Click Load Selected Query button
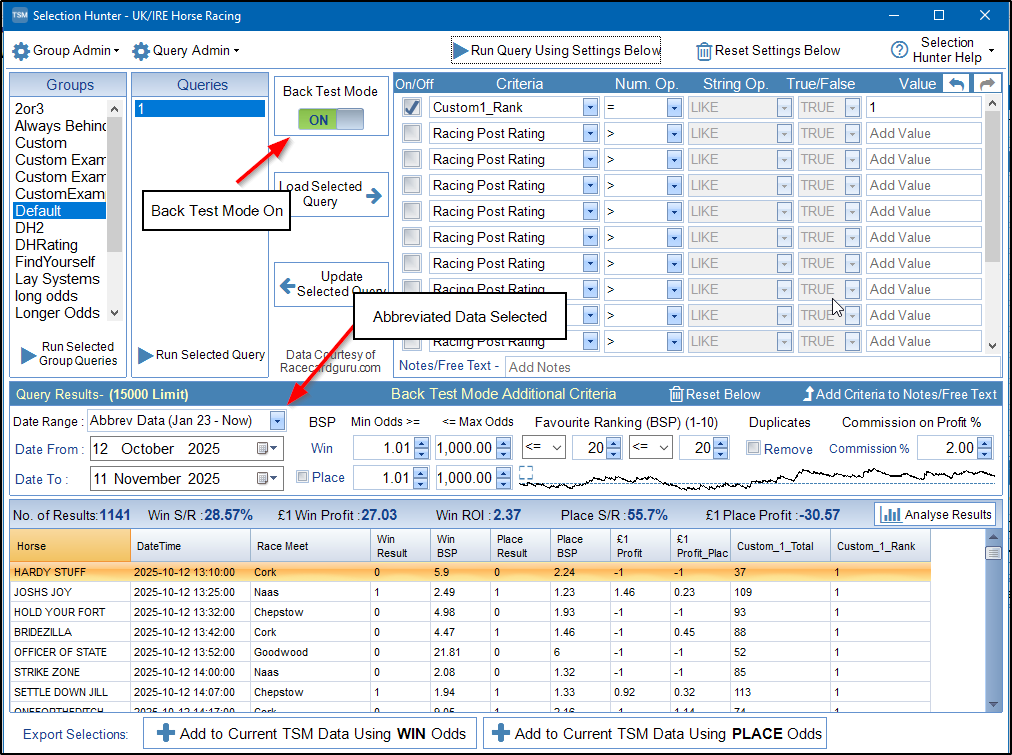Screen dimensions: 1012x755 pyautogui.click(x=332, y=194)
